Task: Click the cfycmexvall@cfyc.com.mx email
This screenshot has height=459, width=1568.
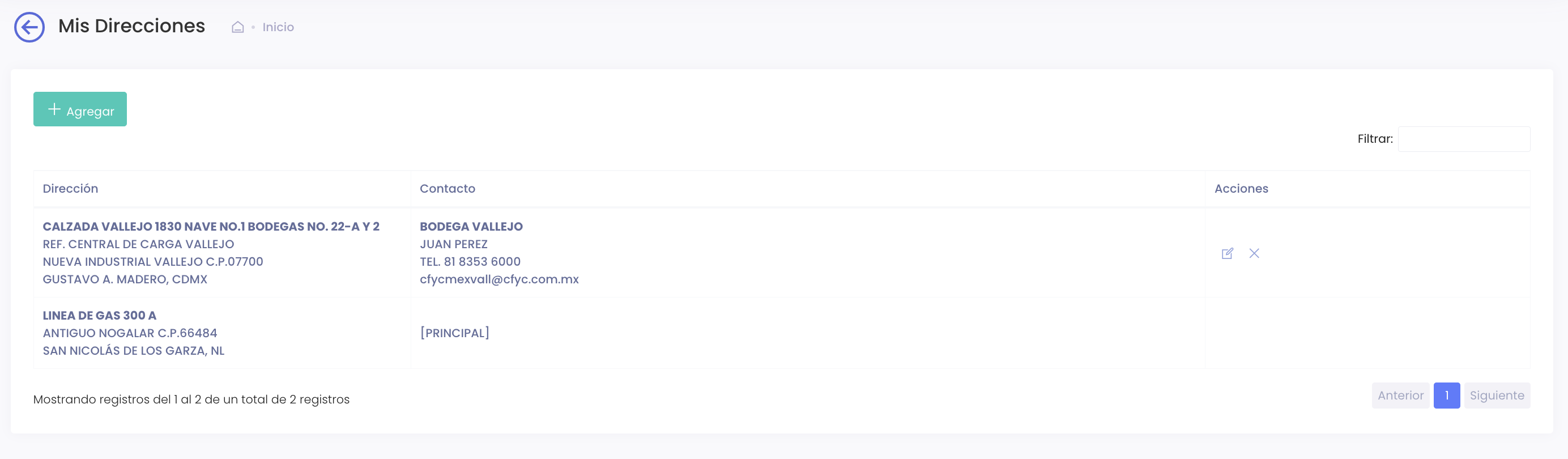Action: (499, 279)
